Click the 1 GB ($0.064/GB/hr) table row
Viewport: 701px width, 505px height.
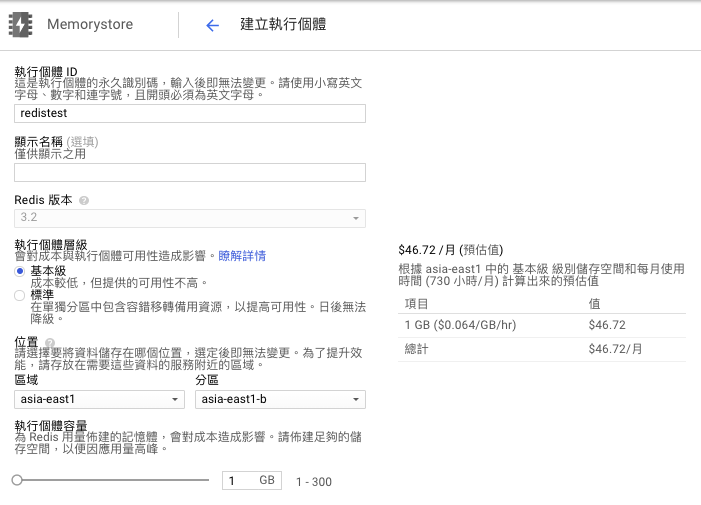[542, 325]
